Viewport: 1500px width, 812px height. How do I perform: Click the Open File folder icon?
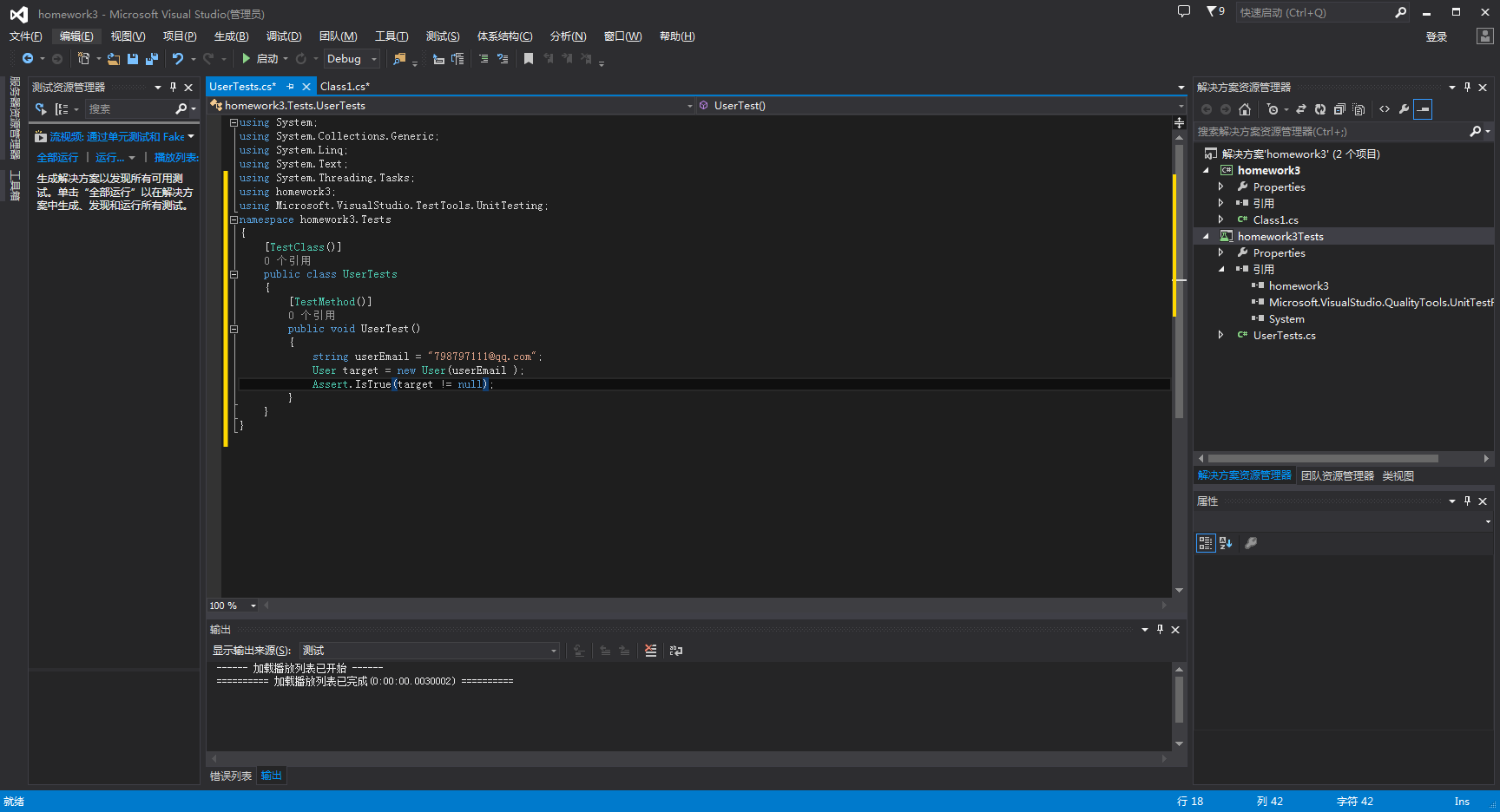point(114,59)
